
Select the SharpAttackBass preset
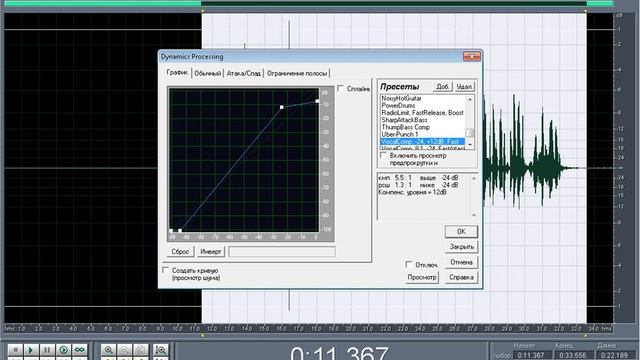coord(422,120)
